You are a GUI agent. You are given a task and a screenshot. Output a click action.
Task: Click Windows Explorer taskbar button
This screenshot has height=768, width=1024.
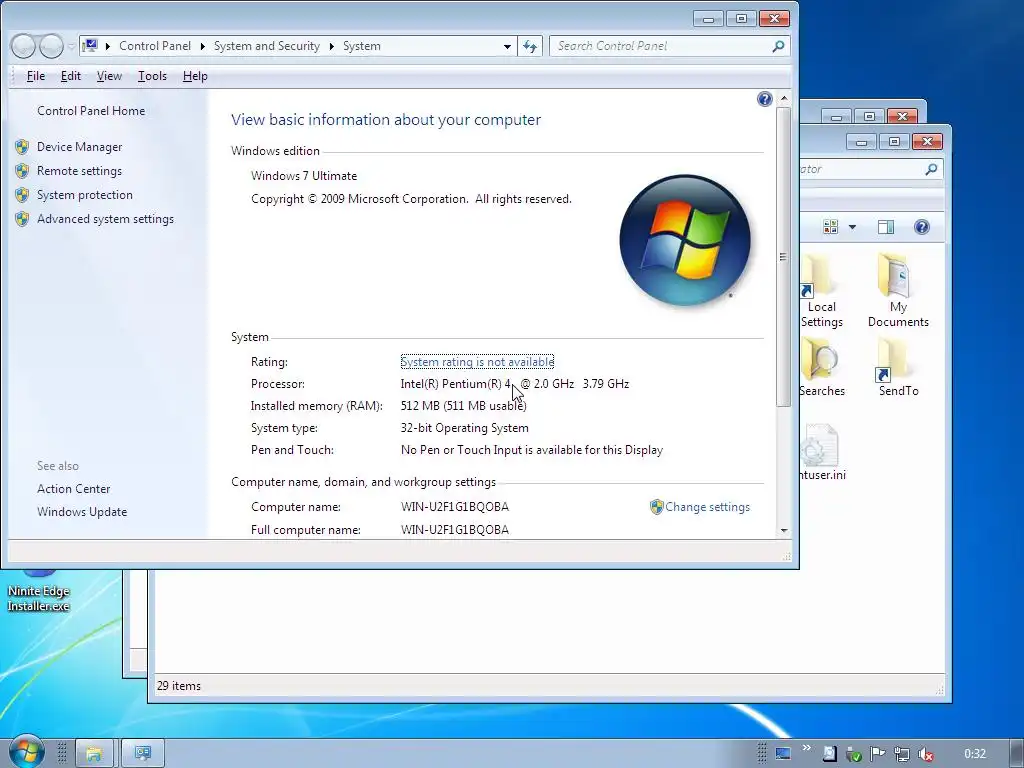tap(94, 754)
